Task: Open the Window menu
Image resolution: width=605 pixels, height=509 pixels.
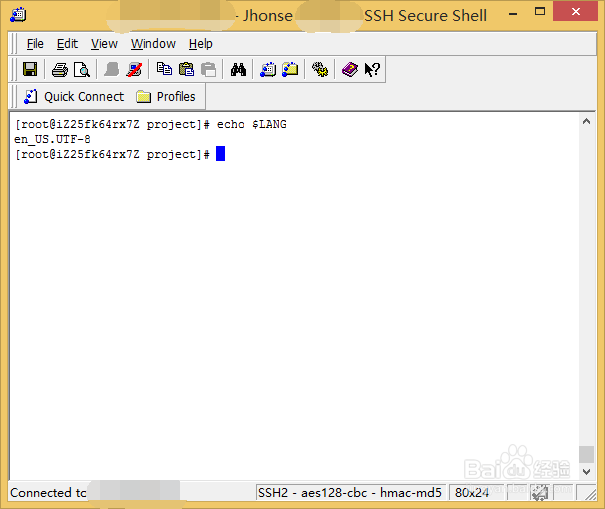Action: [153, 44]
